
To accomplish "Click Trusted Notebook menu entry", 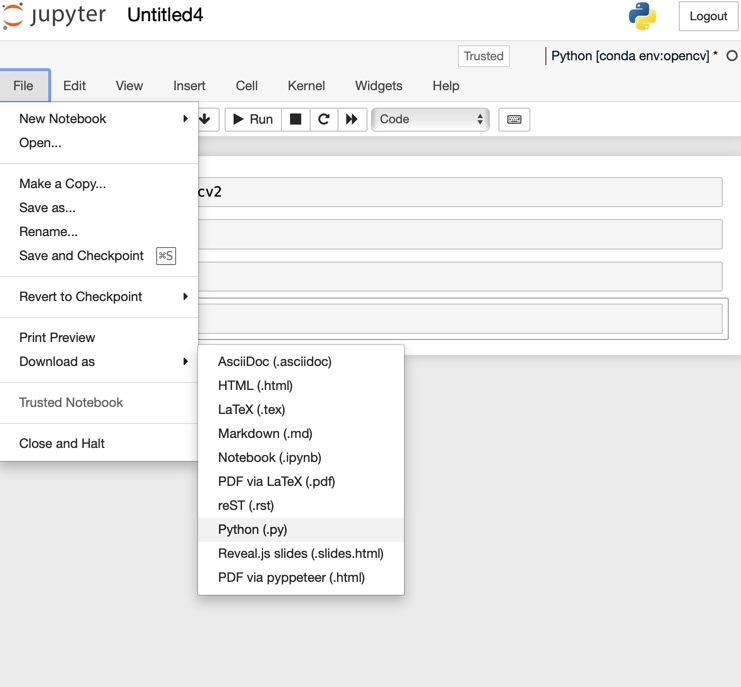I will pos(99,403).
